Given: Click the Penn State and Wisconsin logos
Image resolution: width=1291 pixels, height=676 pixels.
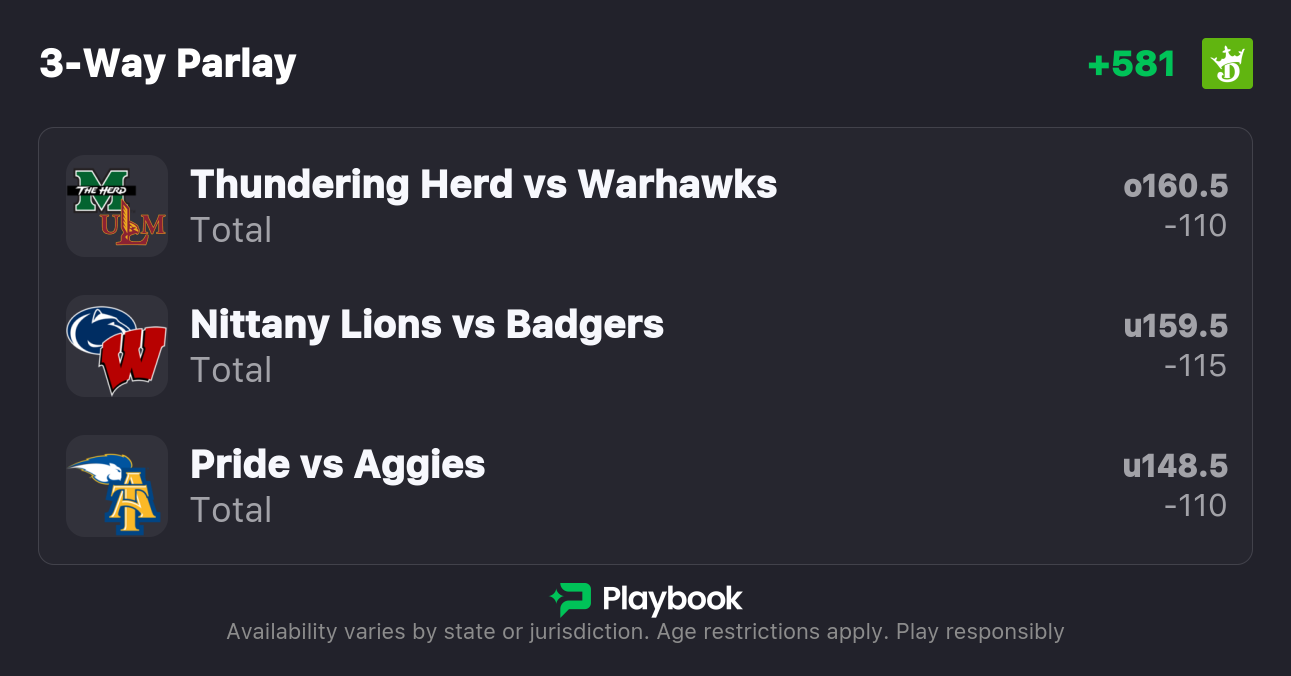Looking at the screenshot, I should tap(117, 346).
